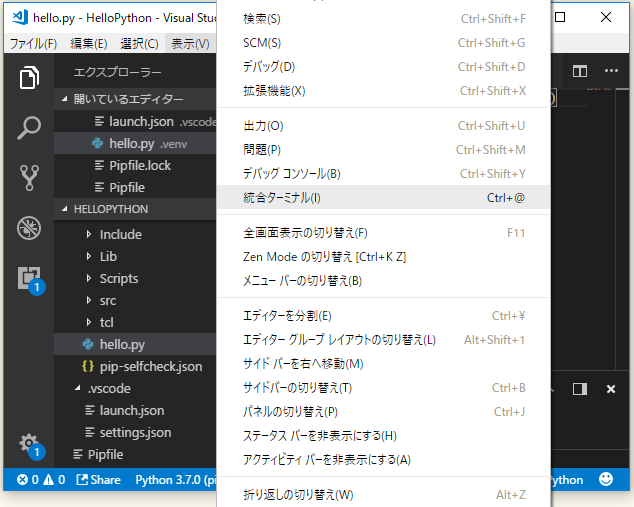
Task: Click the 表示(V) menu
Action: [190, 43]
